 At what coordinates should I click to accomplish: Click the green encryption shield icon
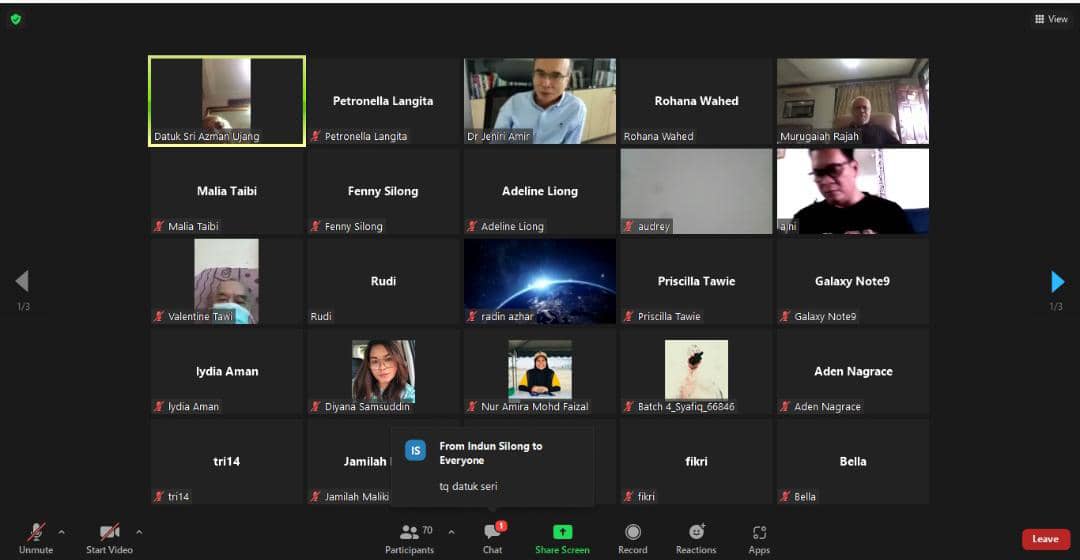pyautogui.click(x=15, y=19)
